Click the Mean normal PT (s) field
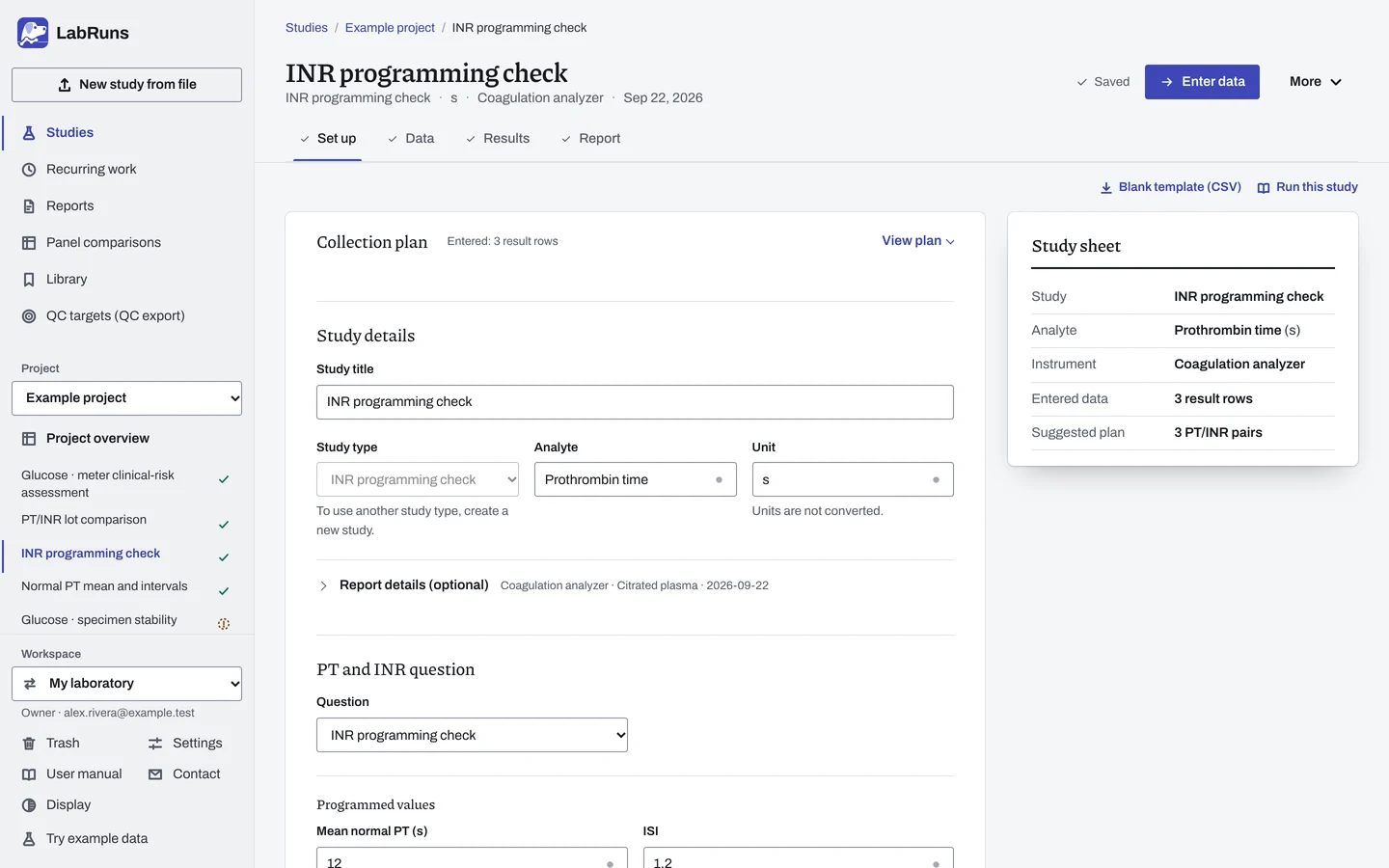 472,857
